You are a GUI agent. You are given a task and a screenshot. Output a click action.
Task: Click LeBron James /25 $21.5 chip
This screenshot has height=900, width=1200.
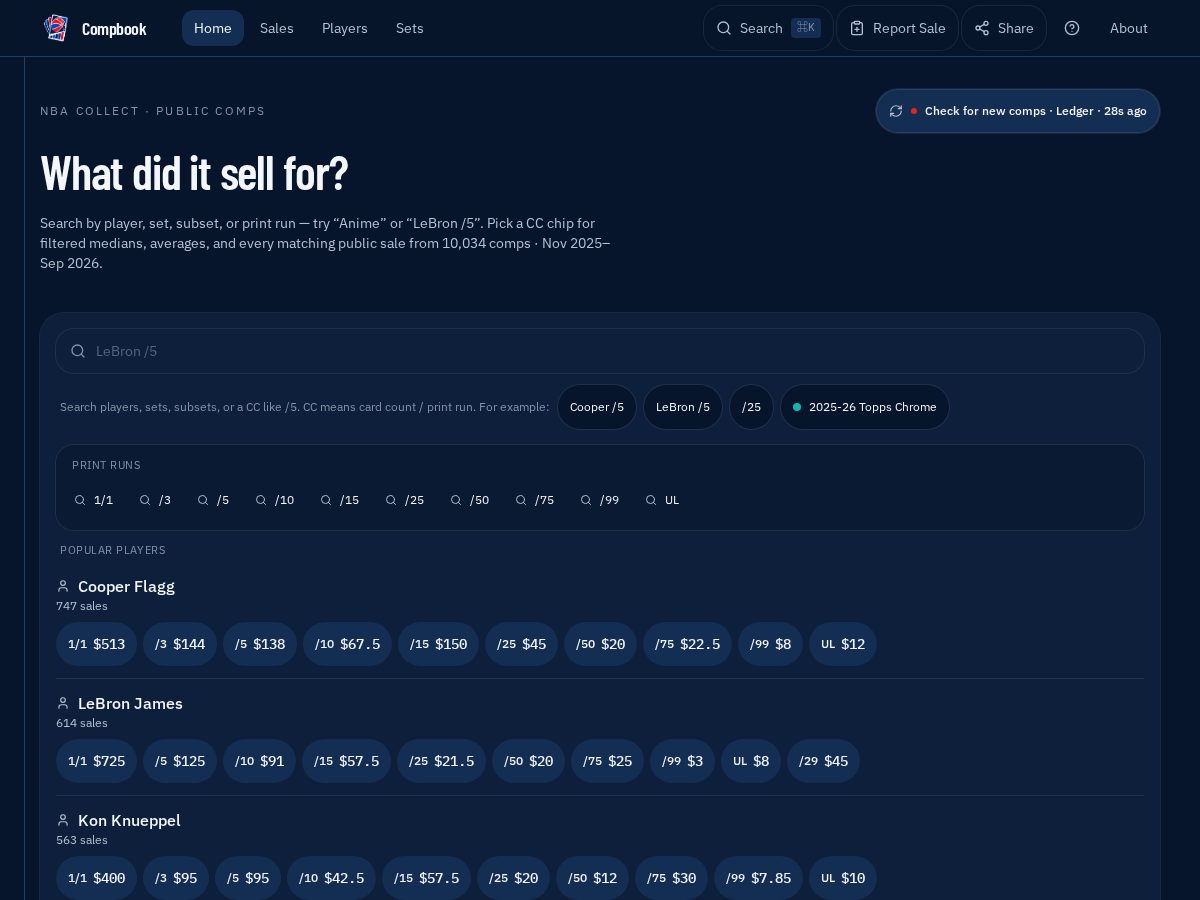pyautogui.click(x=441, y=761)
